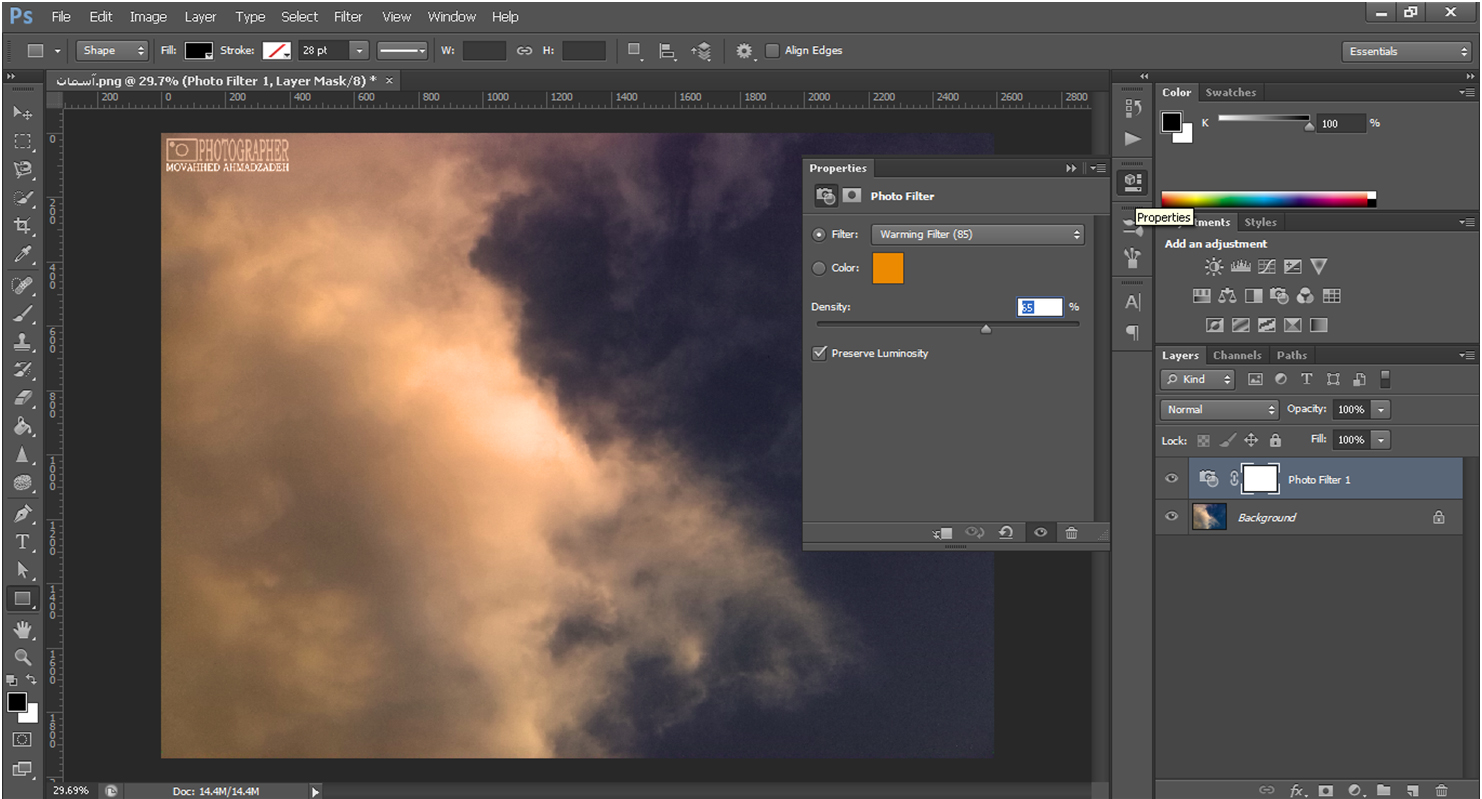The image size is (1482, 799).
Task: Switch to the Swatches tab
Action: pos(1230,92)
